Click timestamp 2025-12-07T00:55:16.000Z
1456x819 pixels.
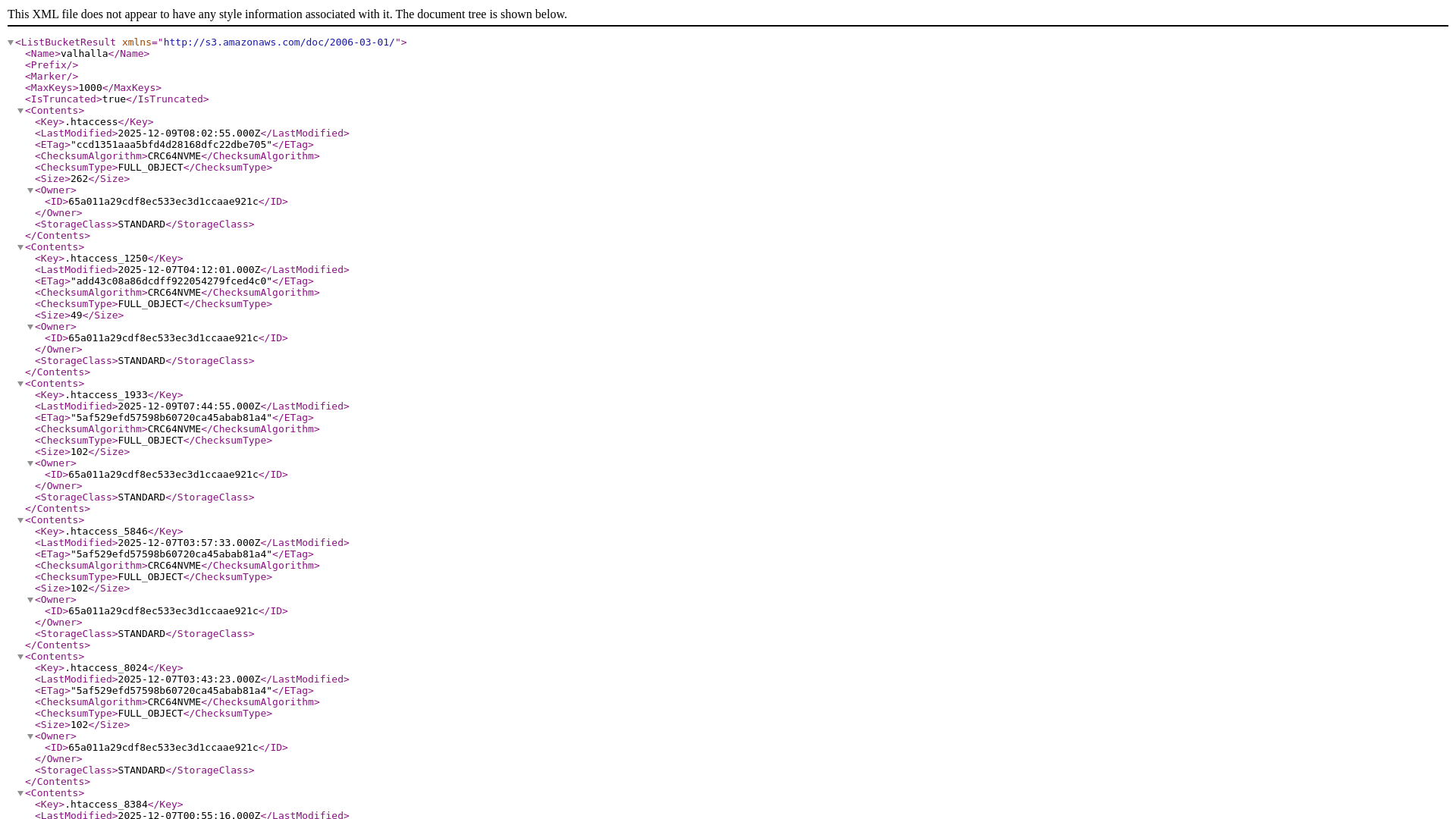[x=189, y=816]
